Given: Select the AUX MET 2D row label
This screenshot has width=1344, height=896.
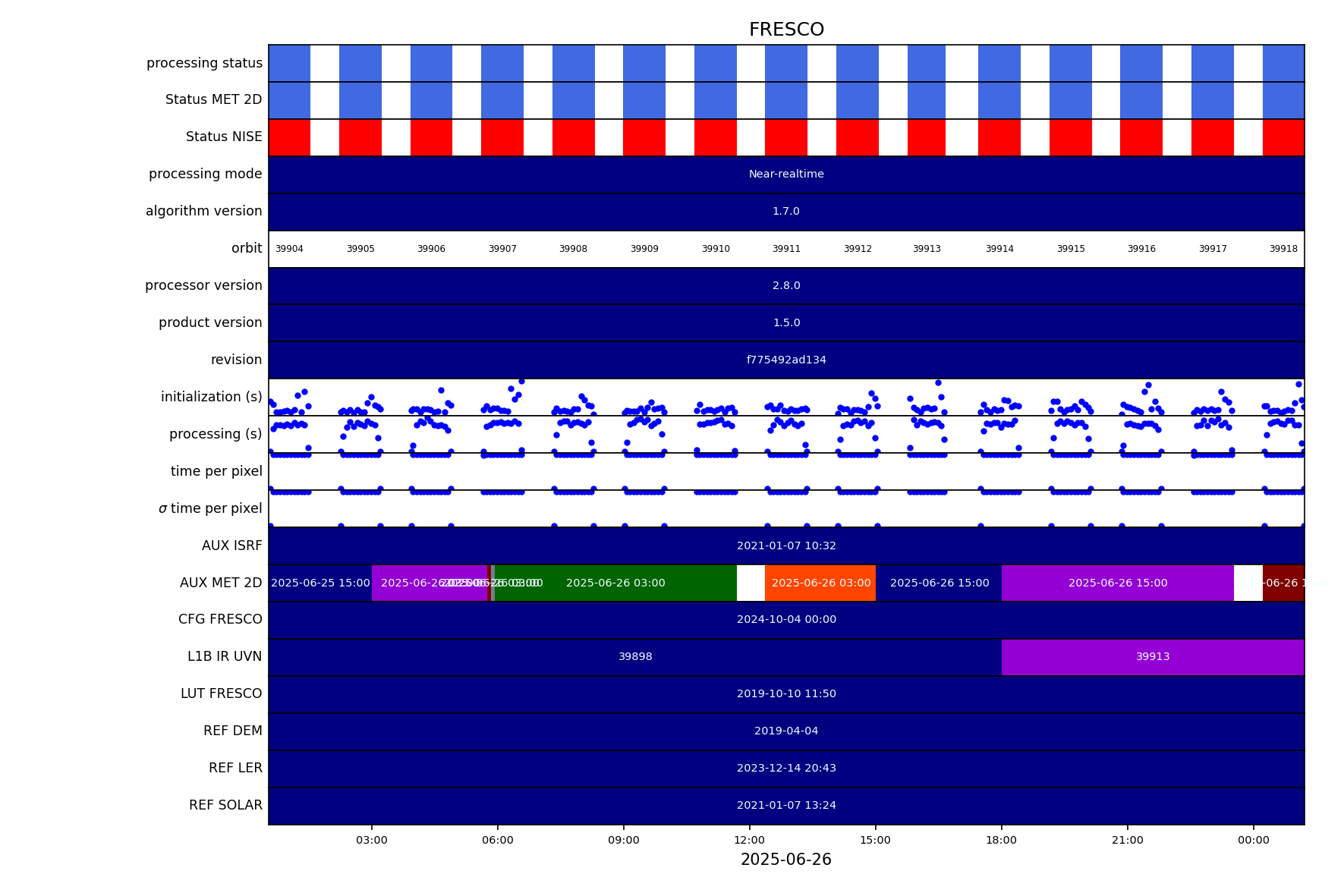Looking at the screenshot, I should (221, 583).
